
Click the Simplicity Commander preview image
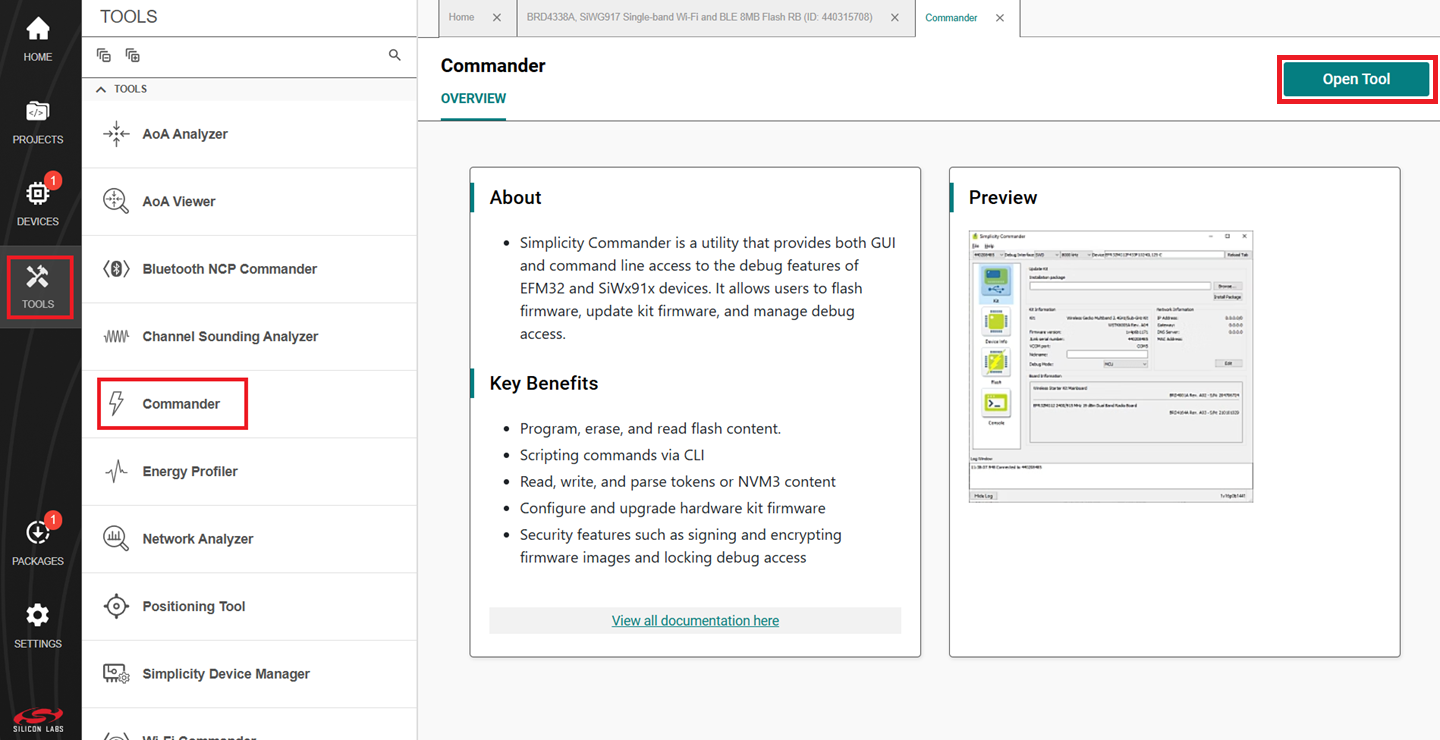pyautogui.click(x=1110, y=366)
